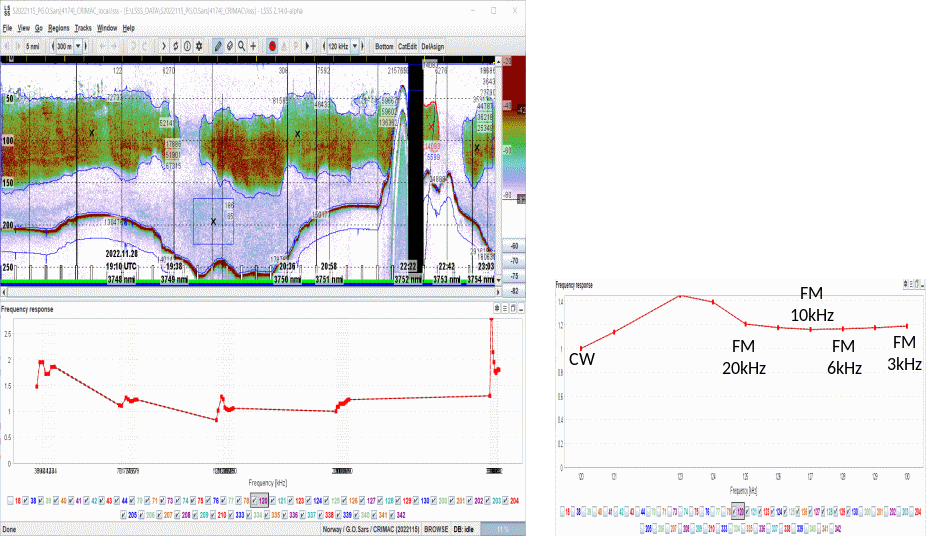Toggle checkbox for category 38
Screen dimensions: 933x536
tap(26, 501)
